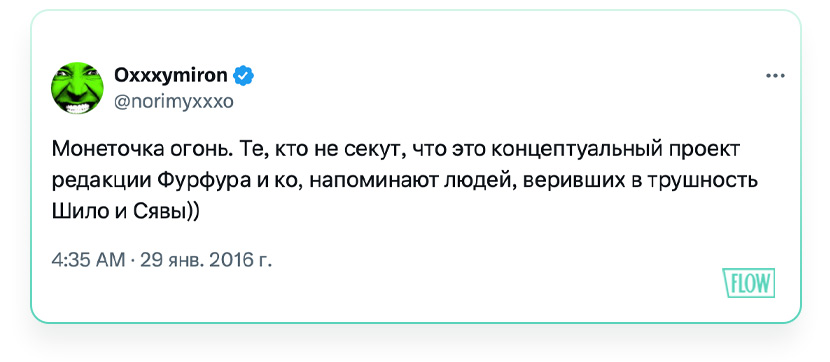Click the word редакции in the tweet
Screen dimensions: 830x362
point(102,182)
